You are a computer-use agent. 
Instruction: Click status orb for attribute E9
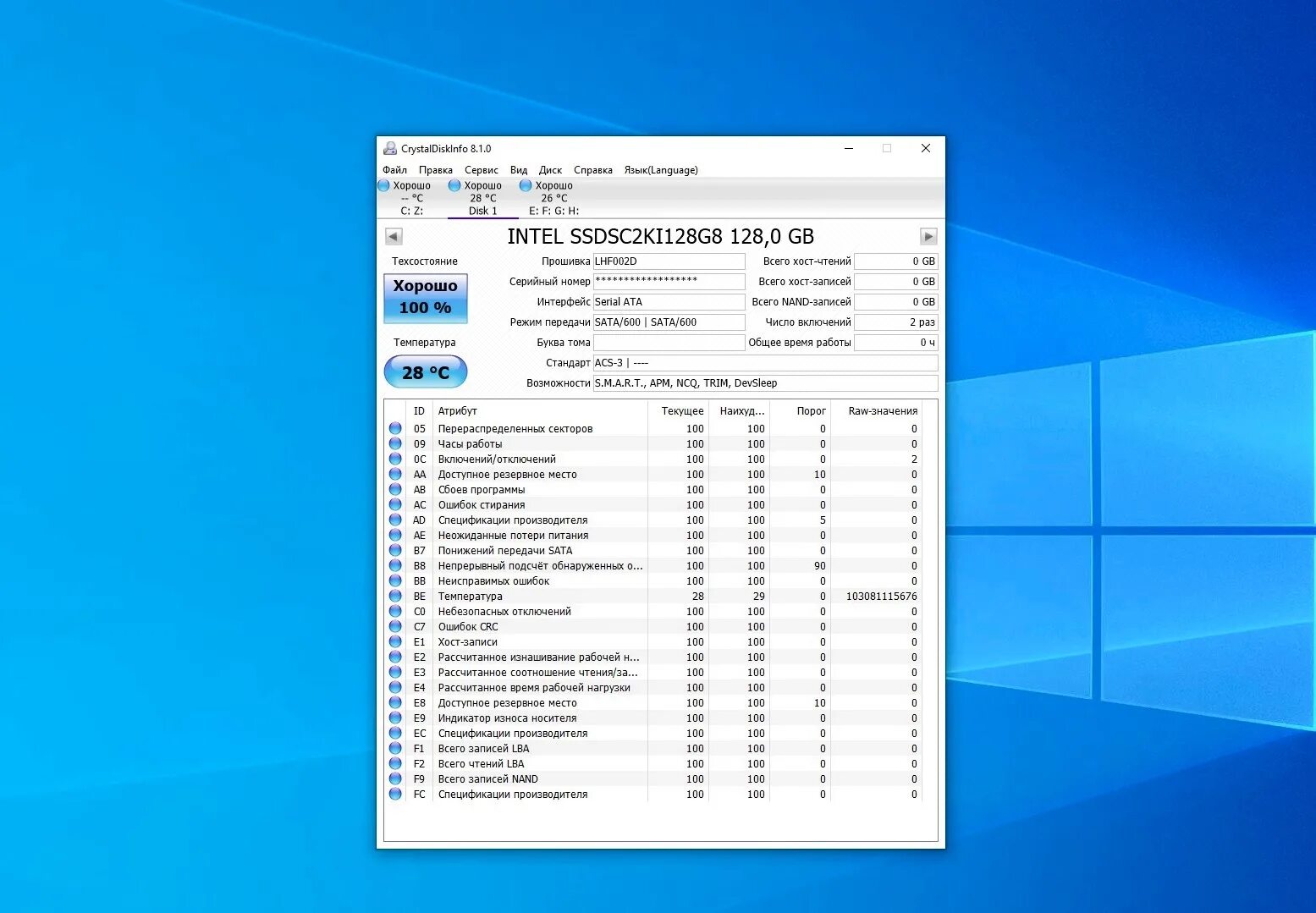pos(395,718)
